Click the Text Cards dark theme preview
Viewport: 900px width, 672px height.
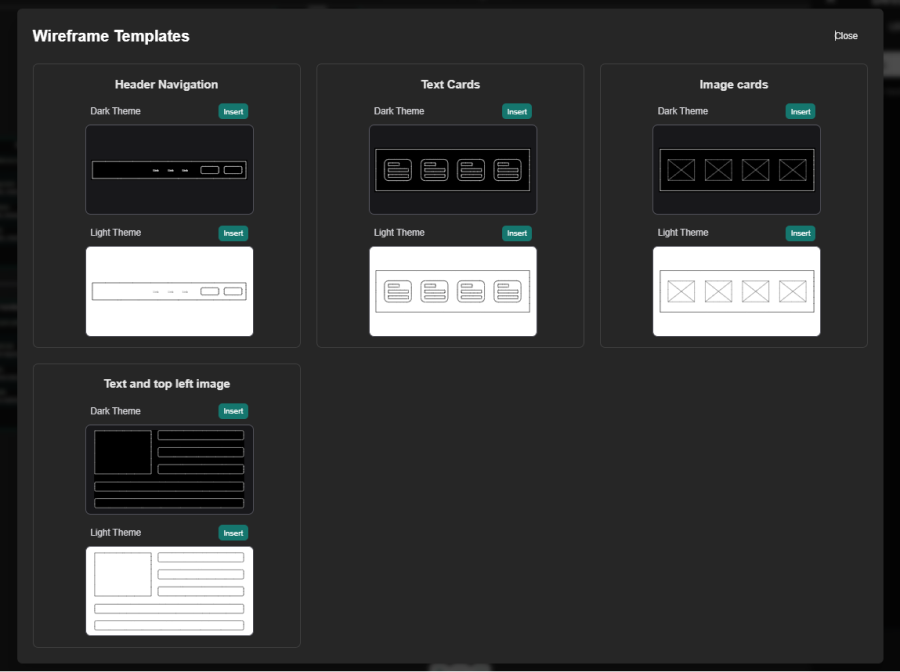coord(452,169)
